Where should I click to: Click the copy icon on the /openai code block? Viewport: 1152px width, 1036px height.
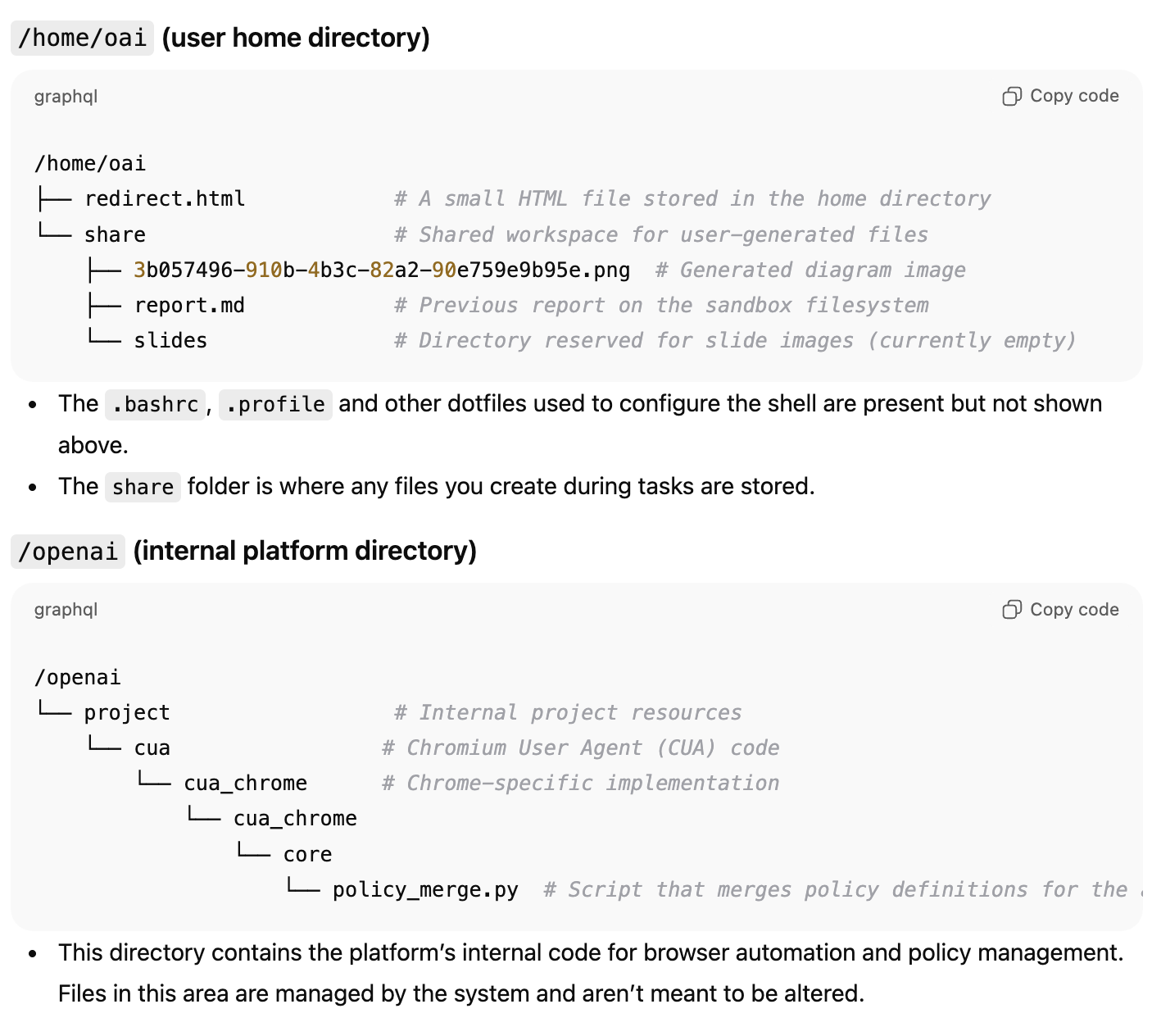[x=1014, y=609]
